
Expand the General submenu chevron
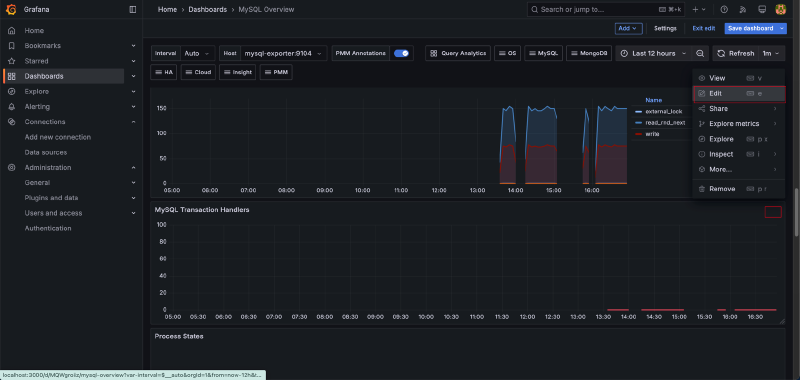pyautogui.click(x=133, y=183)
